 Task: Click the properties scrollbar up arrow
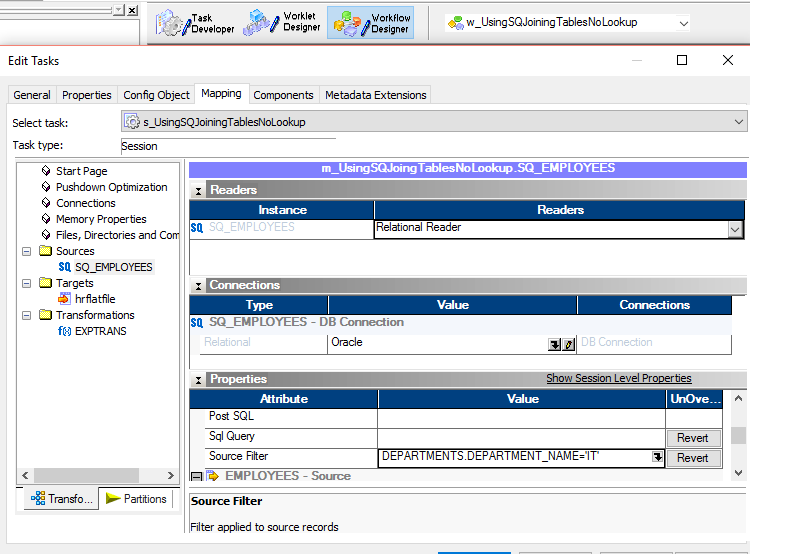tap(739, 398)
